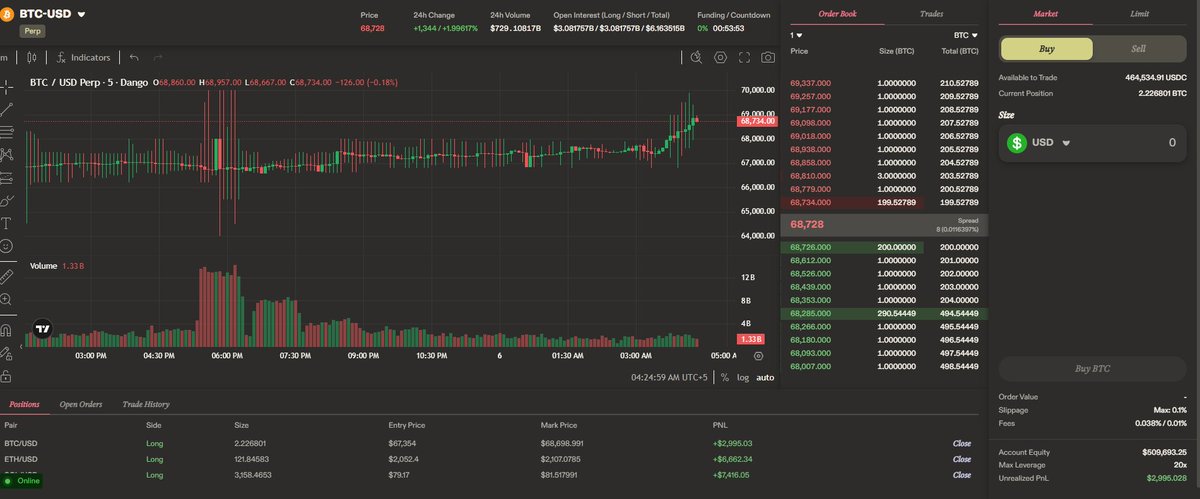
Task: Open the Fibonacci retracement tool group
Action: click(x=7, y=132)
